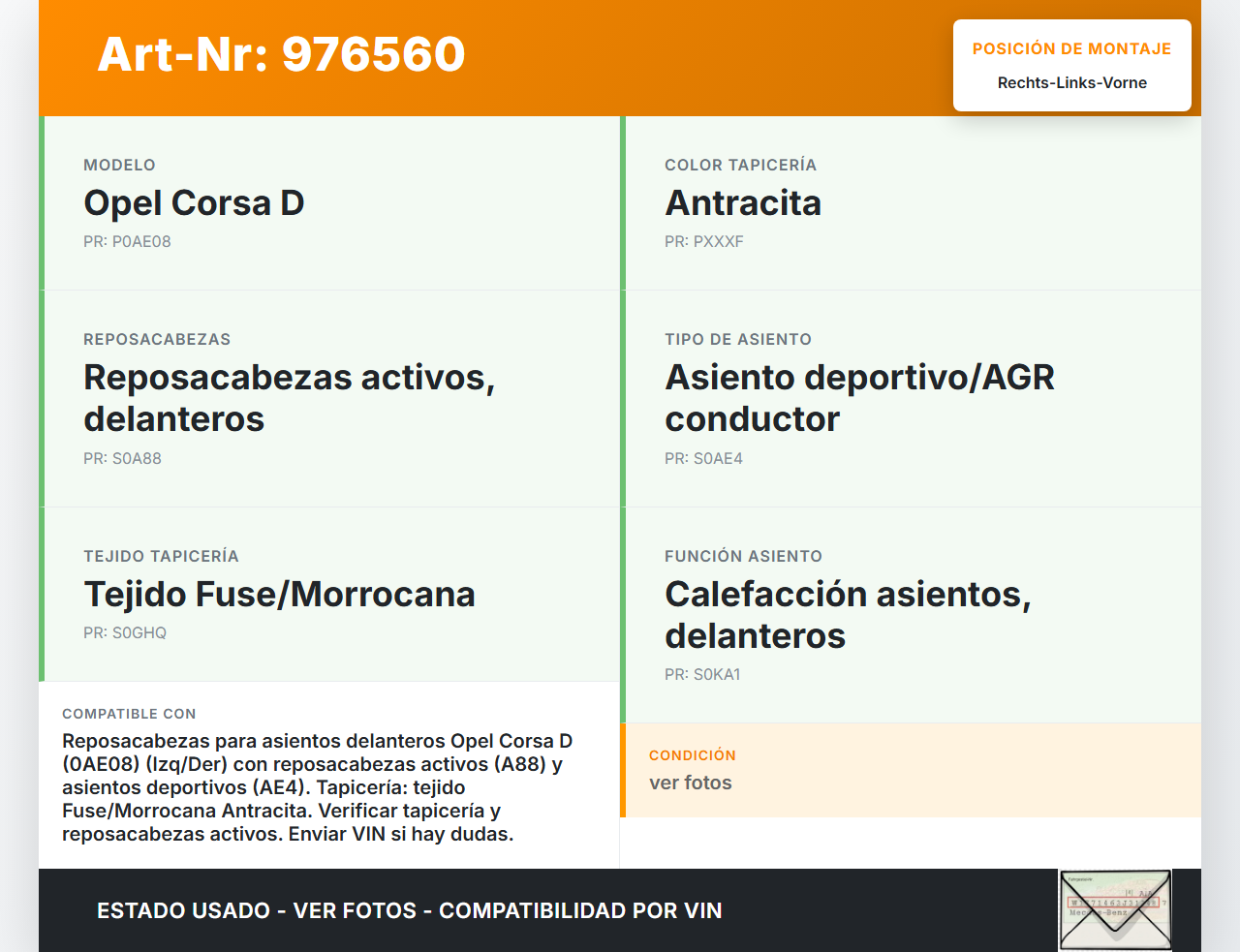Click the 'Opel Corsa D' model heading
This screenshot has height=952, width=1240.
click(194, 203)
